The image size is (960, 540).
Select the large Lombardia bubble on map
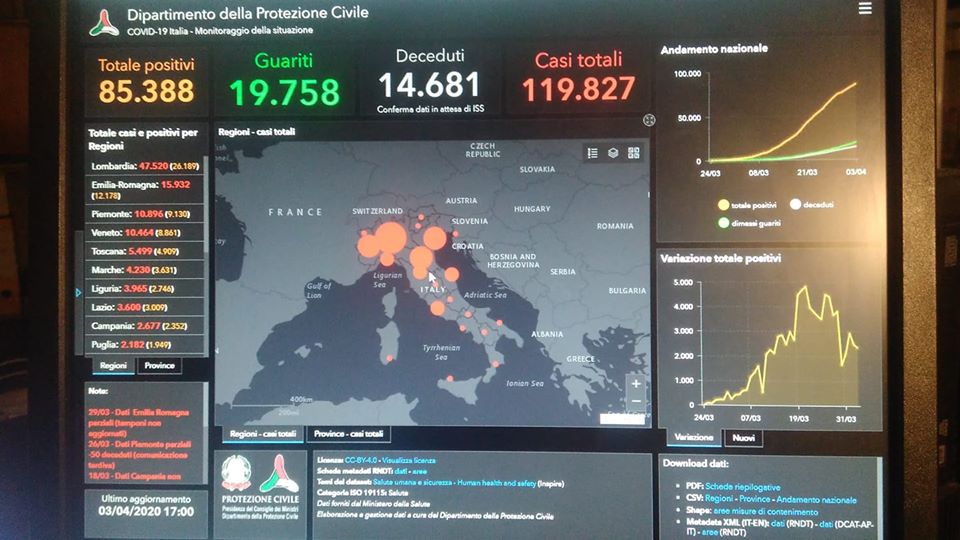(x=390, y=238)
